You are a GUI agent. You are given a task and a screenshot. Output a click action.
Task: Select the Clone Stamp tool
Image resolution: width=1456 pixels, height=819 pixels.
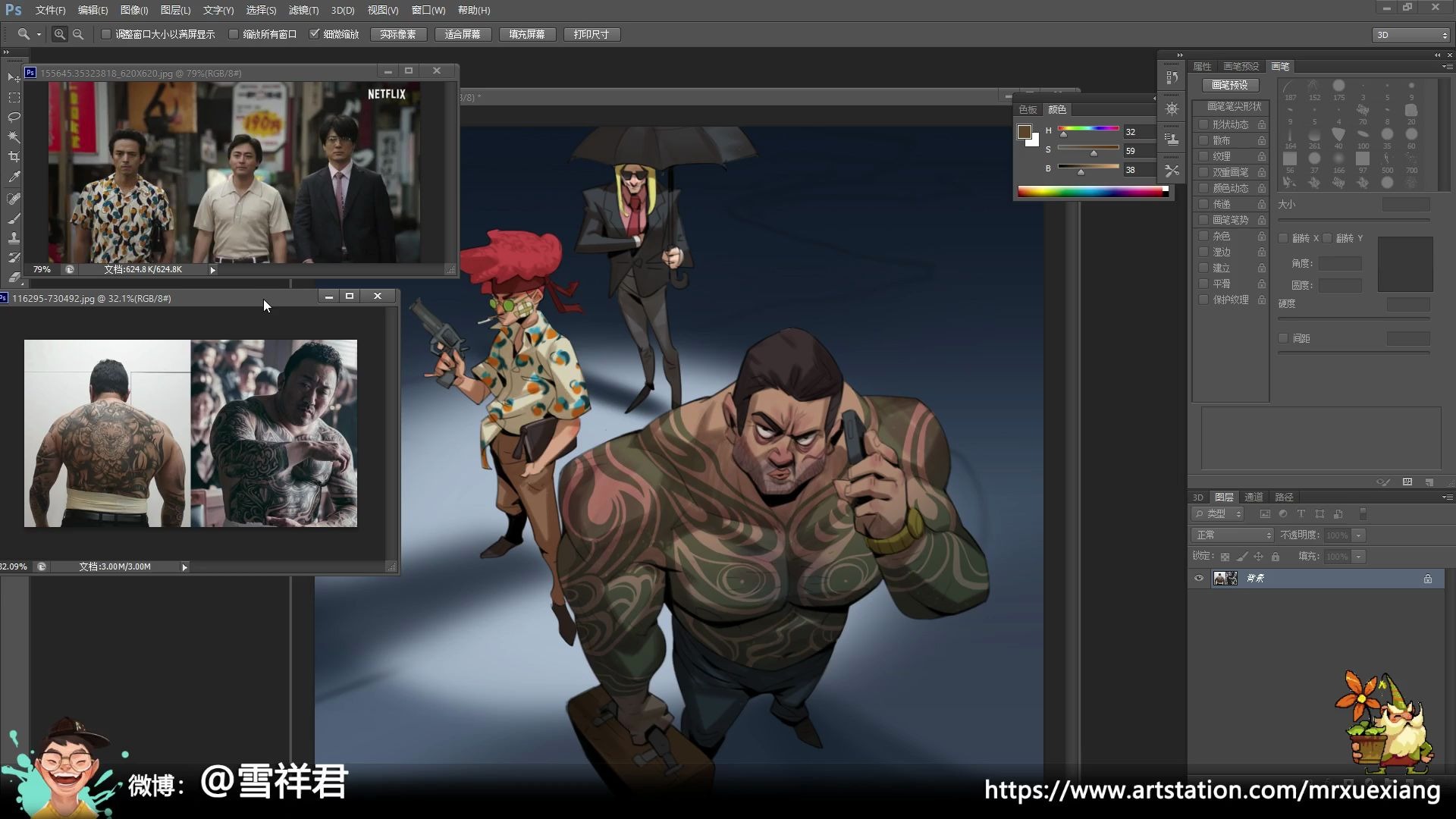14,238
